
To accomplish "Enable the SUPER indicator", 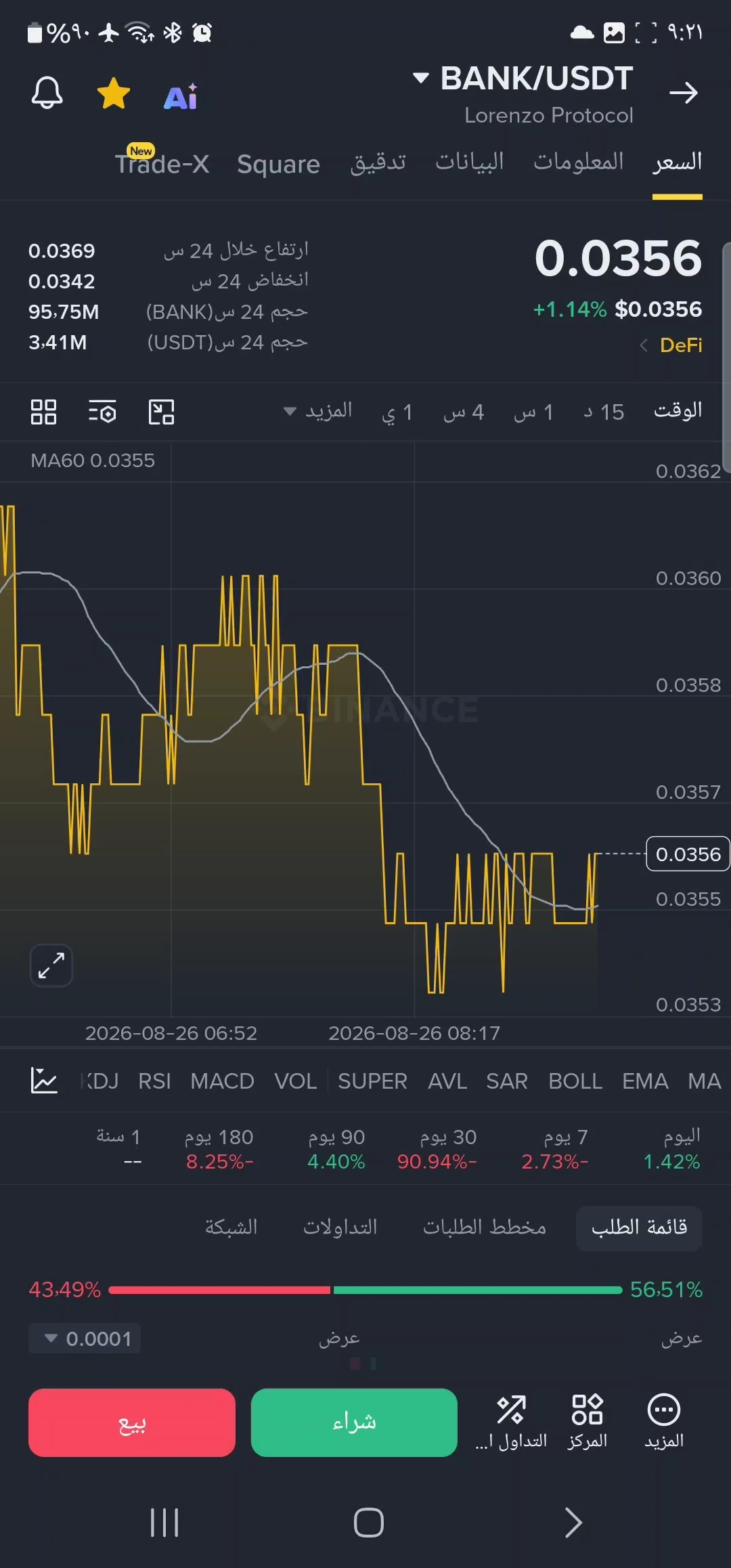I will [372, 1081].
